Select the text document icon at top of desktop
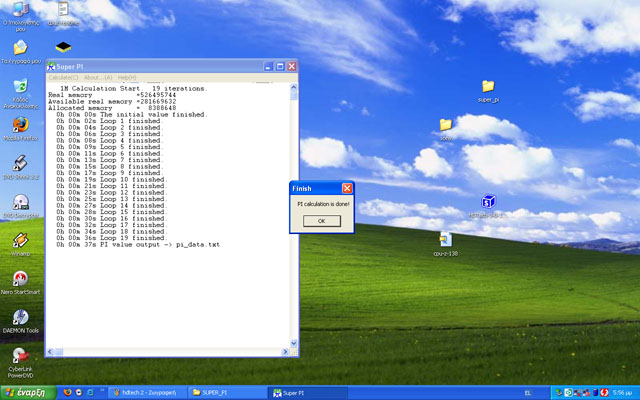This screenshot has width=640, height=400. coord(63,14)
